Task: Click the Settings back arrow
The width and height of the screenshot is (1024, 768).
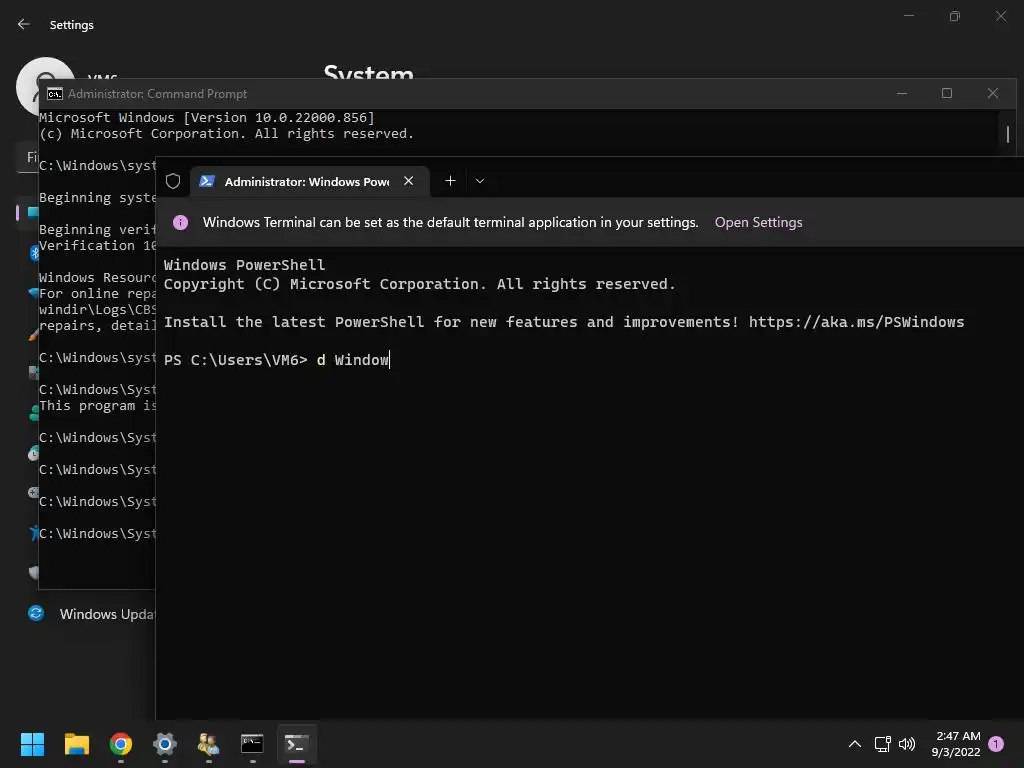Action: (x=24, y=24)
